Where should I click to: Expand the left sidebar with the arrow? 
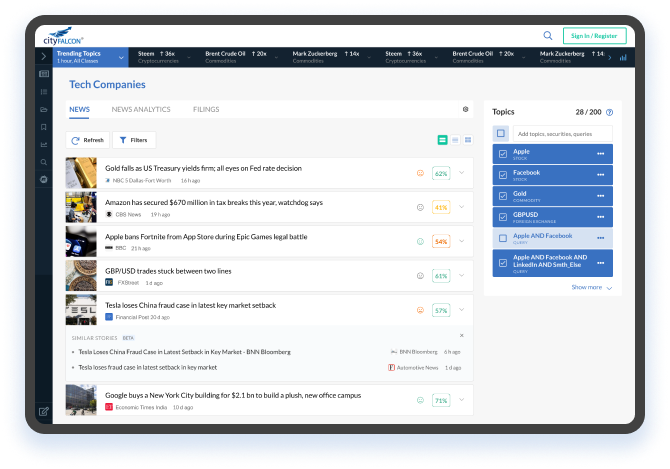pos(44,56)
